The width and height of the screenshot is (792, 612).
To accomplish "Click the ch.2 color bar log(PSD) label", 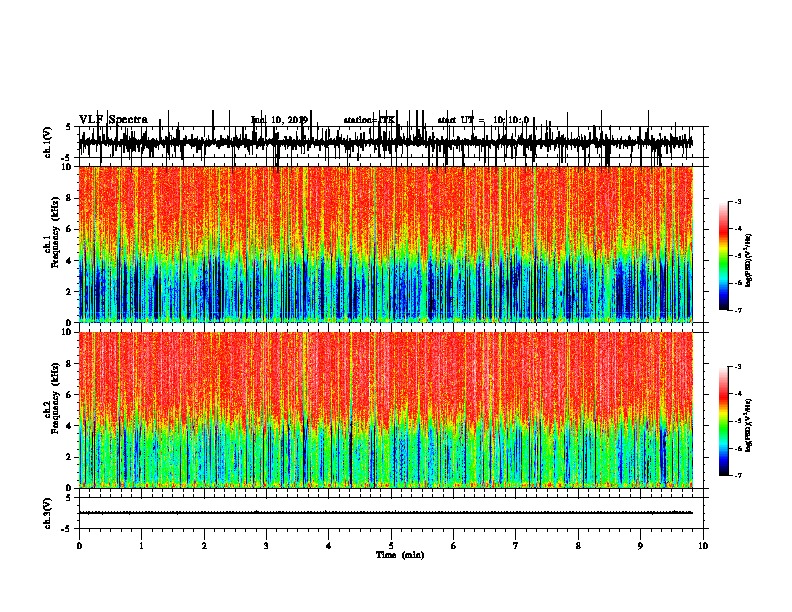I will (748, 425).
